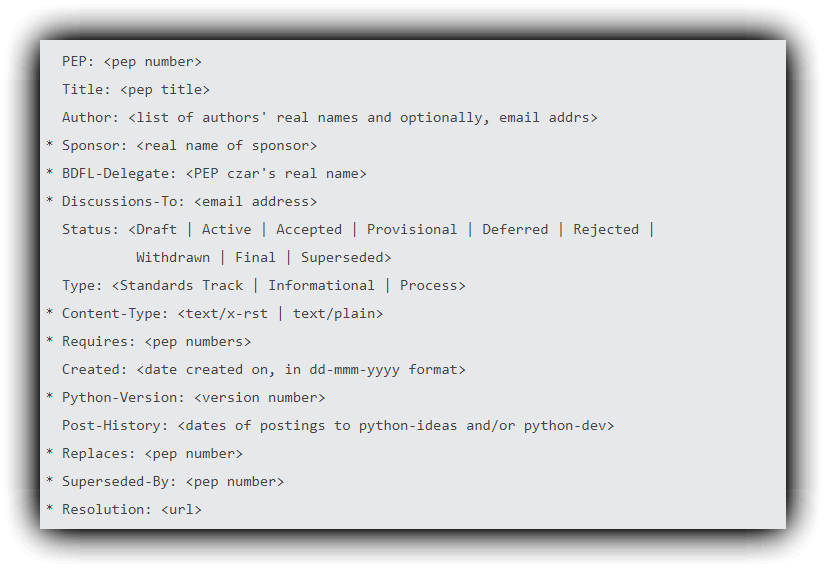Click the 'Requires: <pep numbers>' line
The image size is (826, 569).
156,341
